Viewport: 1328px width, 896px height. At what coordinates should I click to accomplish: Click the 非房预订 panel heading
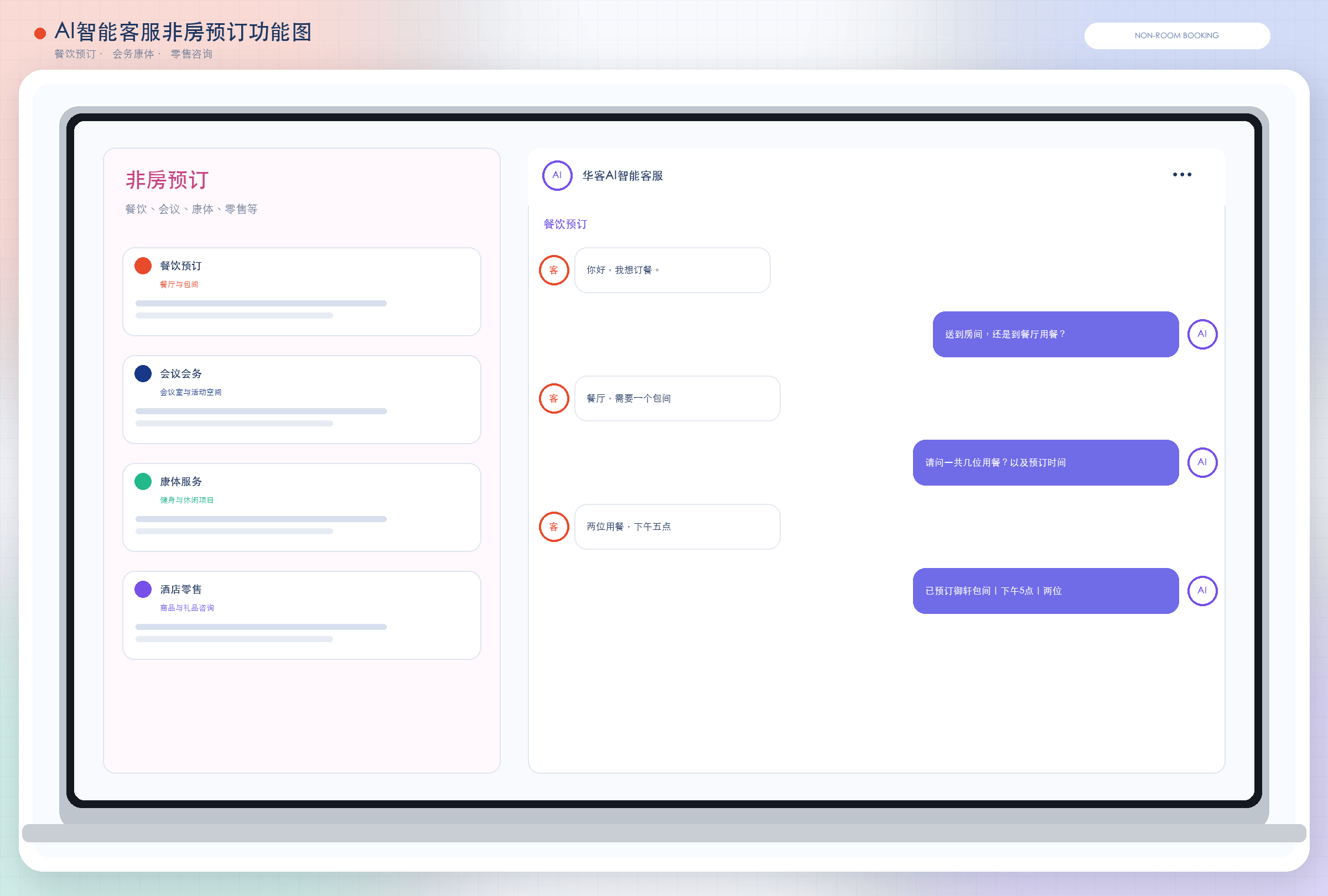[167, 180]
